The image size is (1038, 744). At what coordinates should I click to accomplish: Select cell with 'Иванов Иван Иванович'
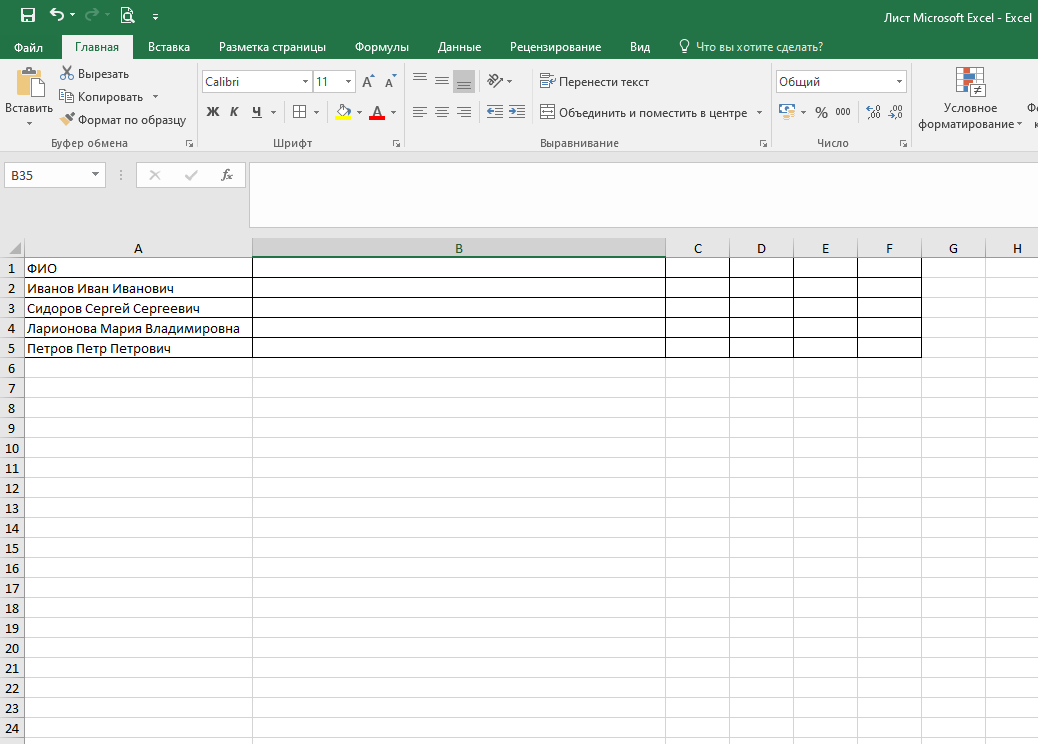coord(138,288)
